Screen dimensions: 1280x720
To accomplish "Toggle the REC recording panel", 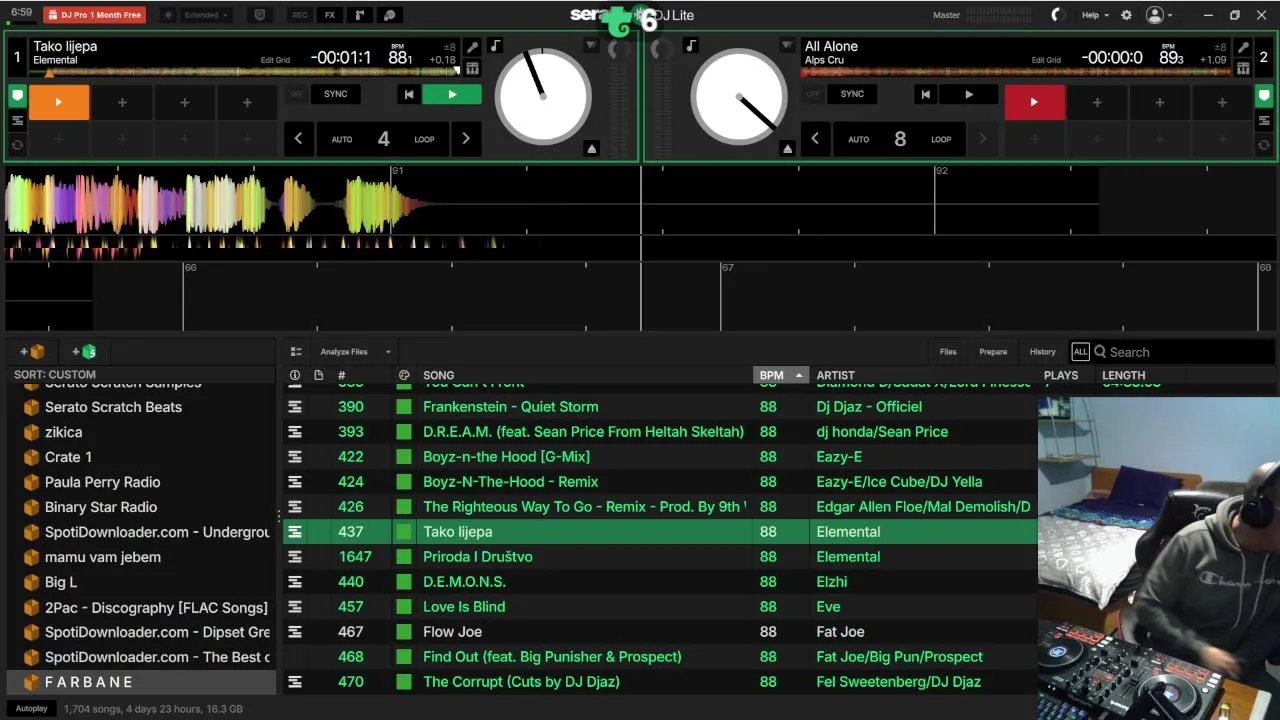I will tap(300, 15).
